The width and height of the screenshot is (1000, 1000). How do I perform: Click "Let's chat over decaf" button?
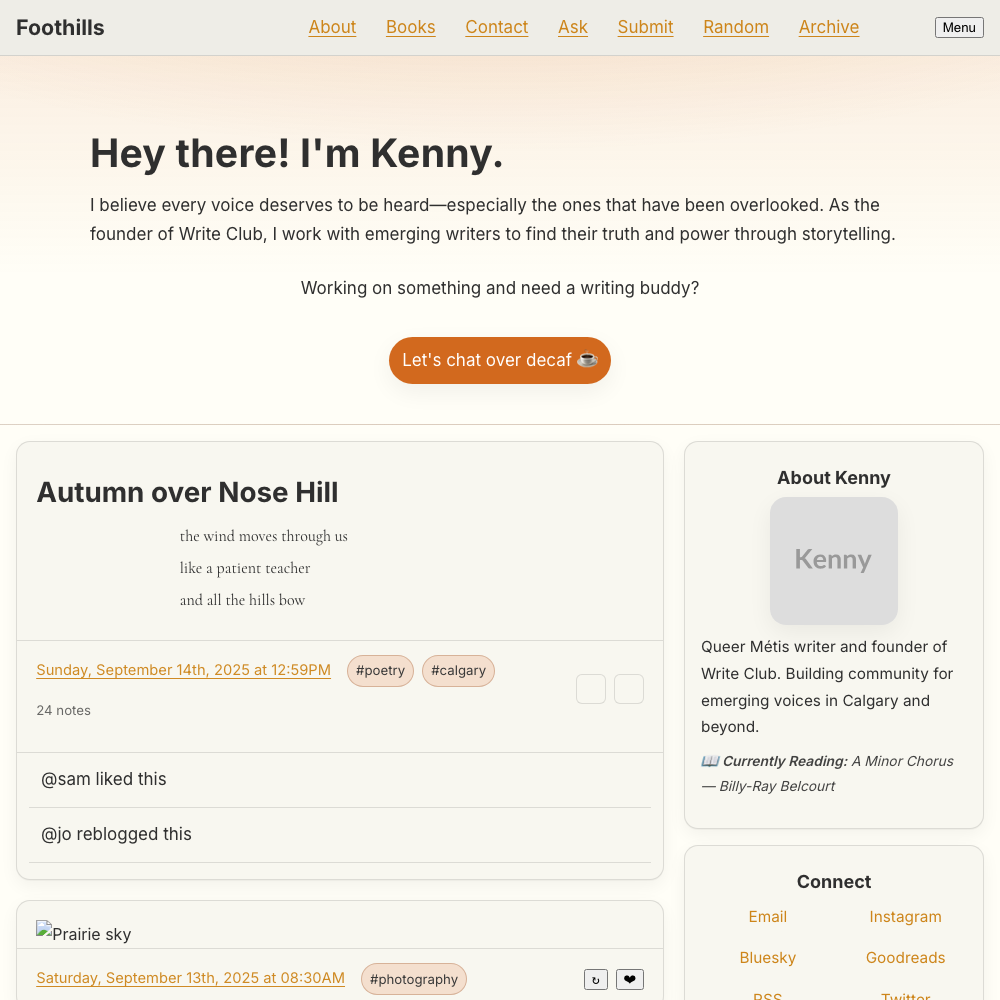(x=500, y=360)
